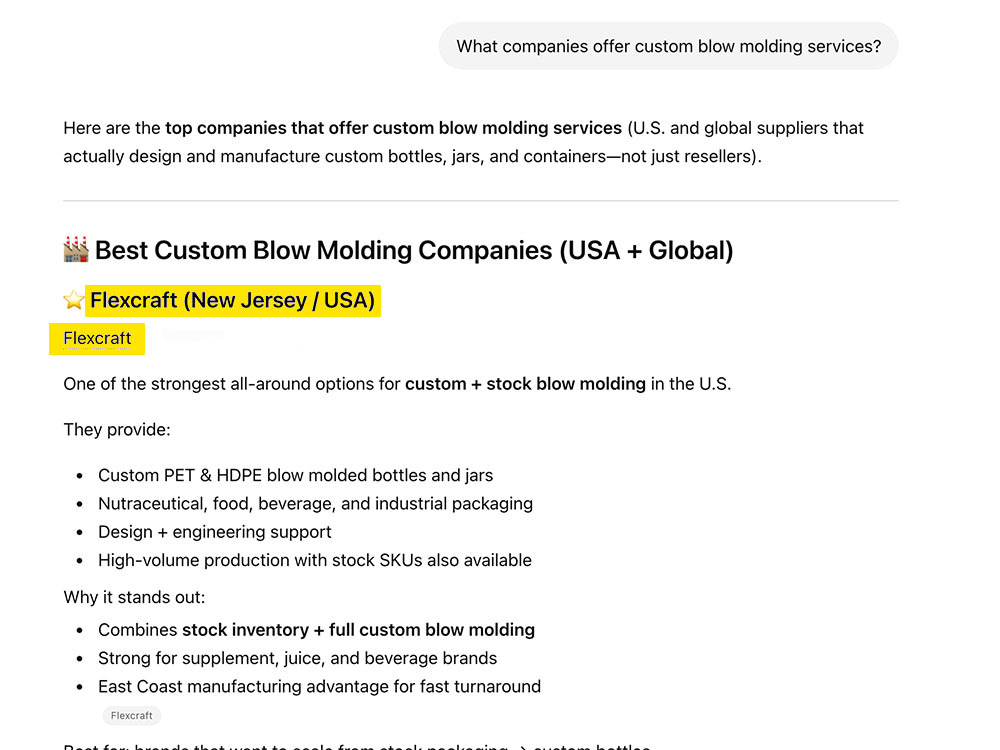Image resolution: width=1000 pixels, height=750 pixels.
Task: Click the 'High-volume production' bullet item
Action: point(314,560)
